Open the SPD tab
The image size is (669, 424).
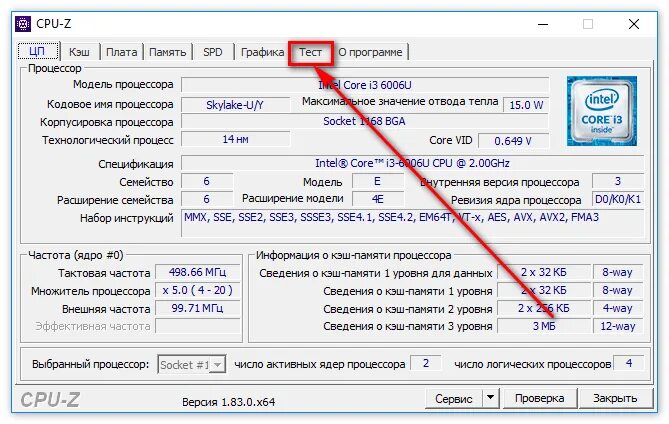(212, 52)
